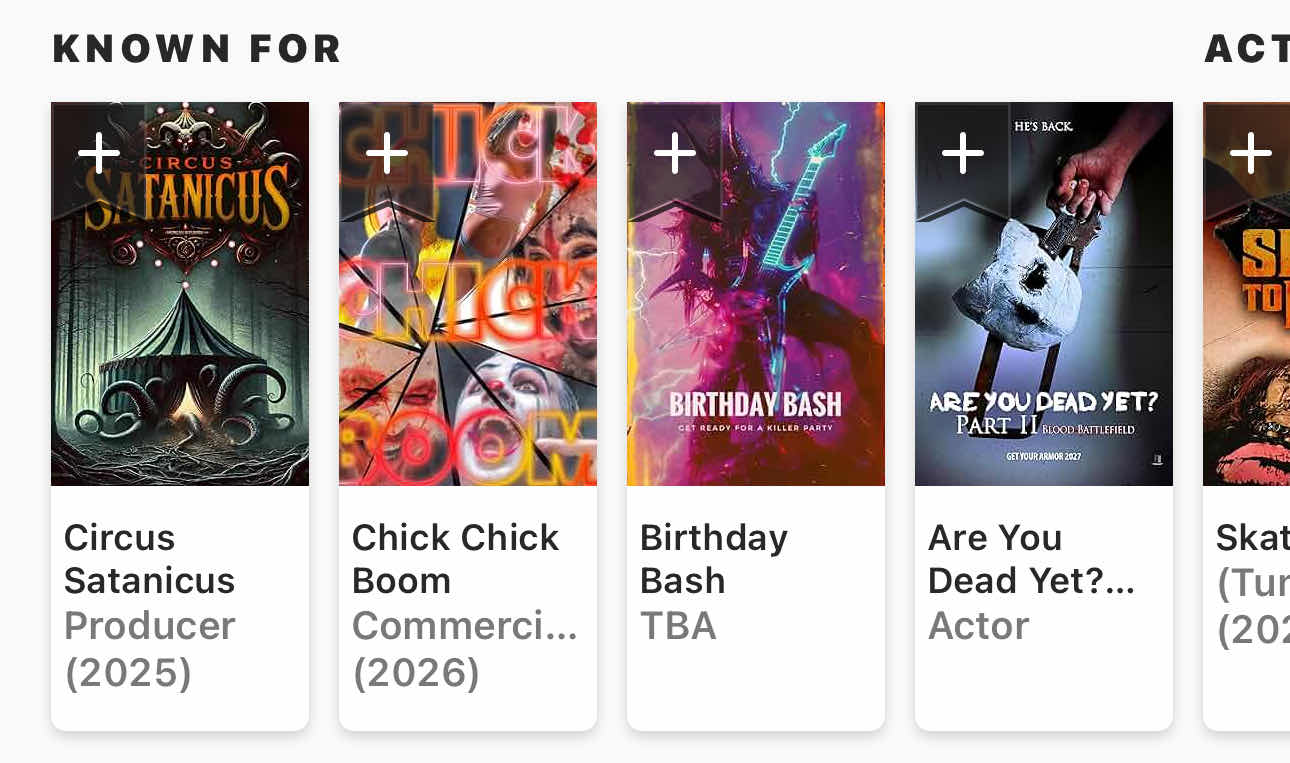Click the Are You Dead Yet? title link
This screenshot has height=763, width=1290.
pyautogui.click(x=1030, y=559)
